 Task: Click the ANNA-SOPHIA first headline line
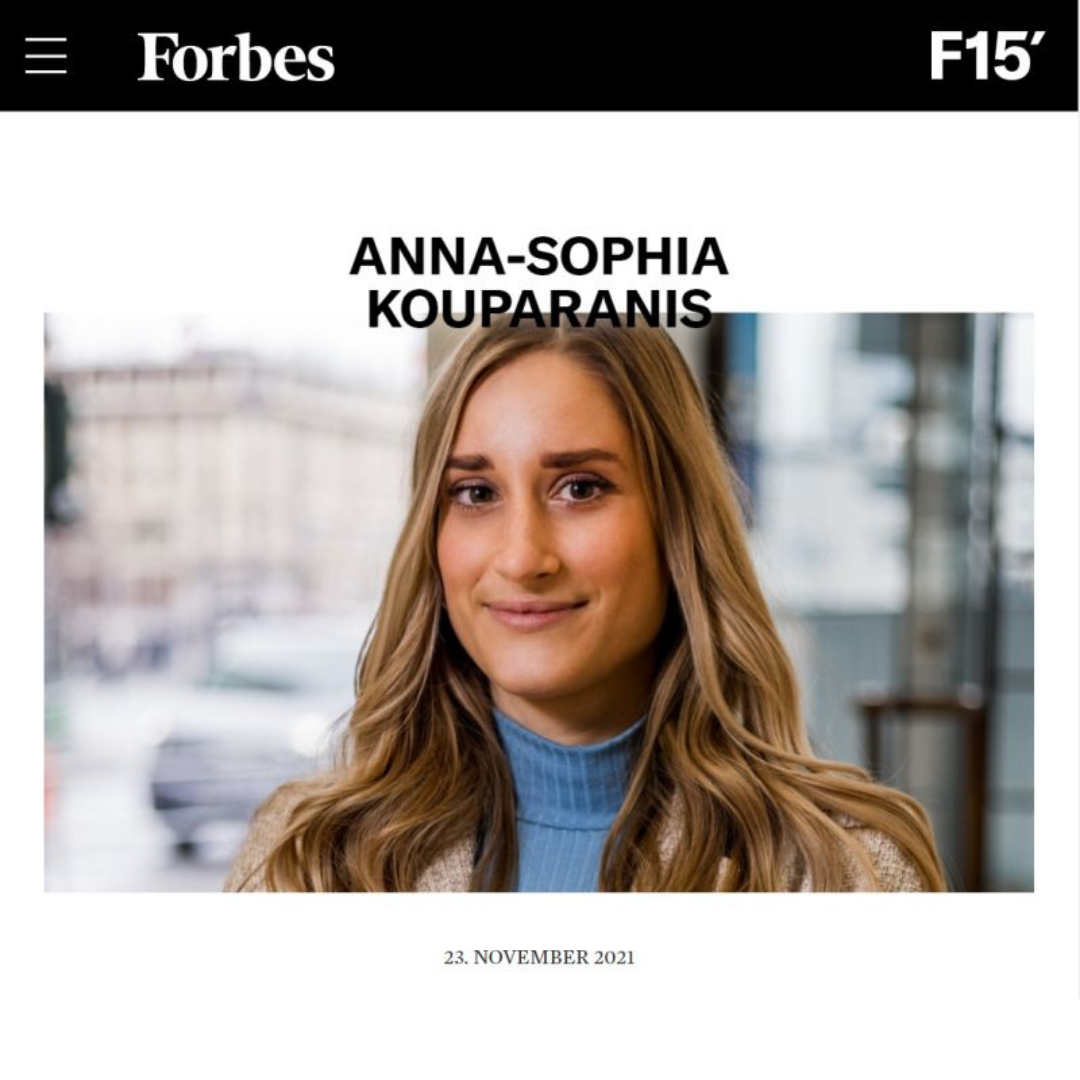[539, 256]
